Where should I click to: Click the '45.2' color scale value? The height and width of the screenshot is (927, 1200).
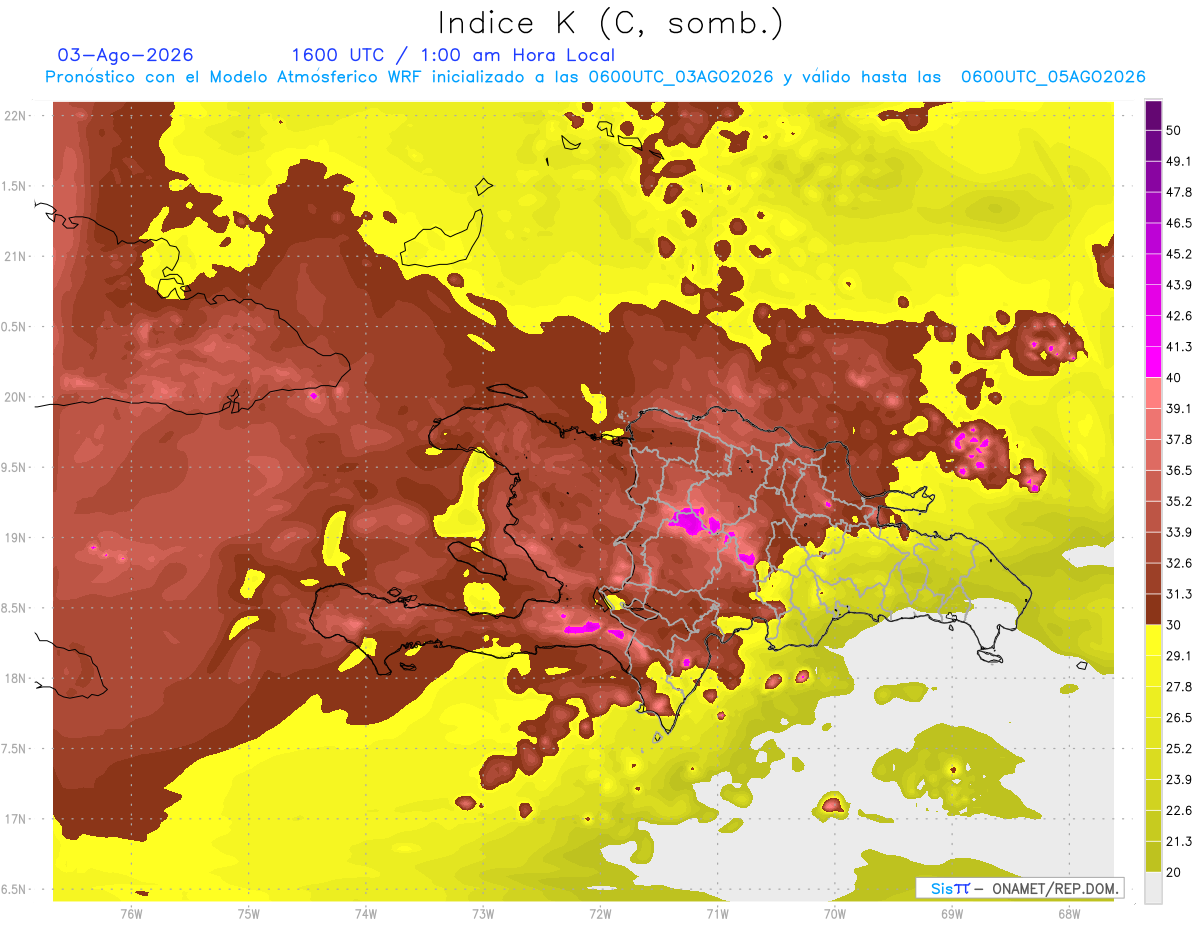pos(1179,254)
